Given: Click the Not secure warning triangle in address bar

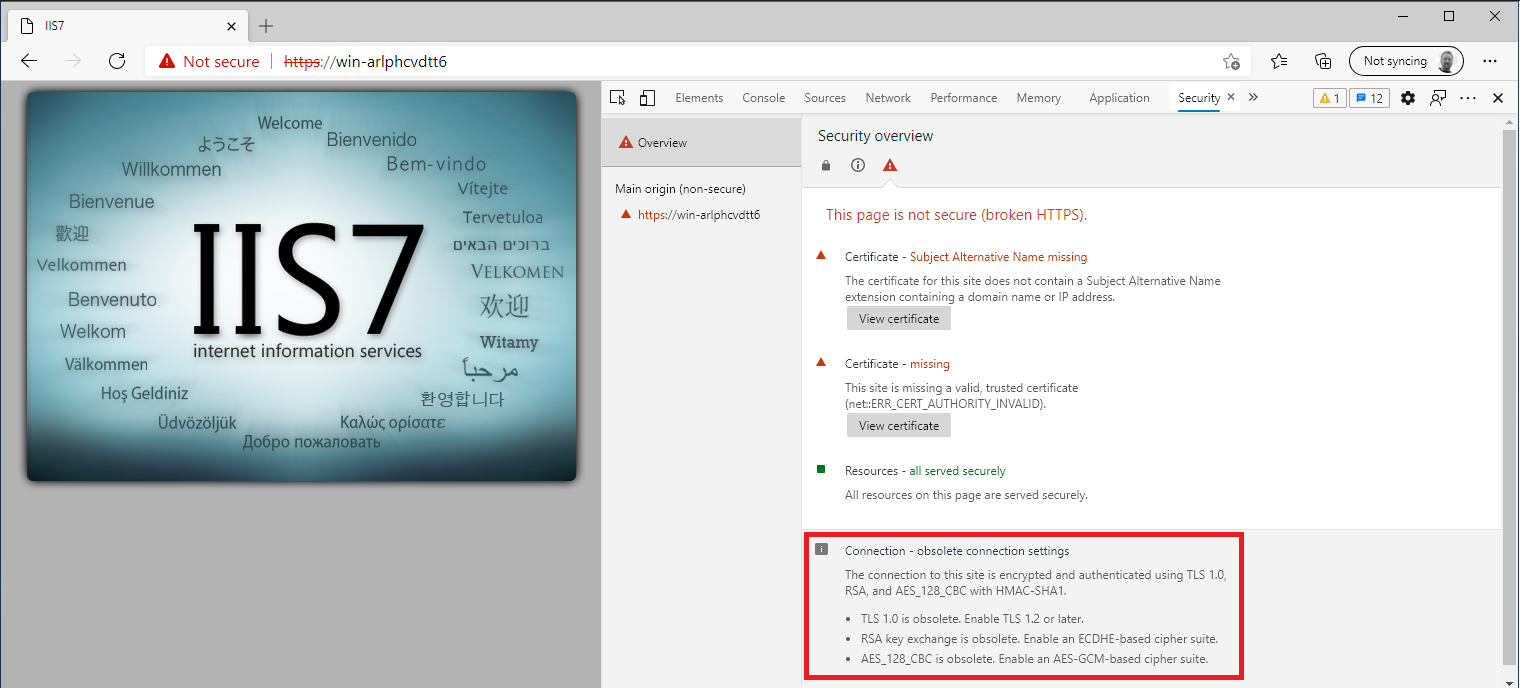Looking at the screenshot, I should tap(166, 61).
